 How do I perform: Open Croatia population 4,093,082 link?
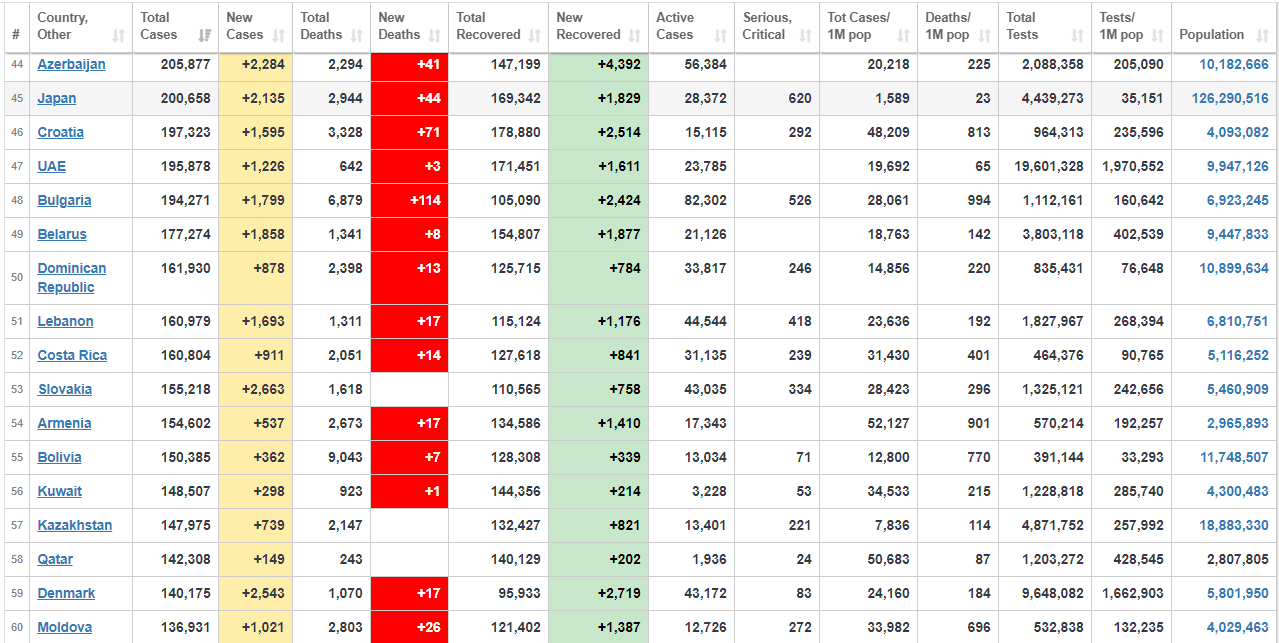click(x=1238, y=132)
